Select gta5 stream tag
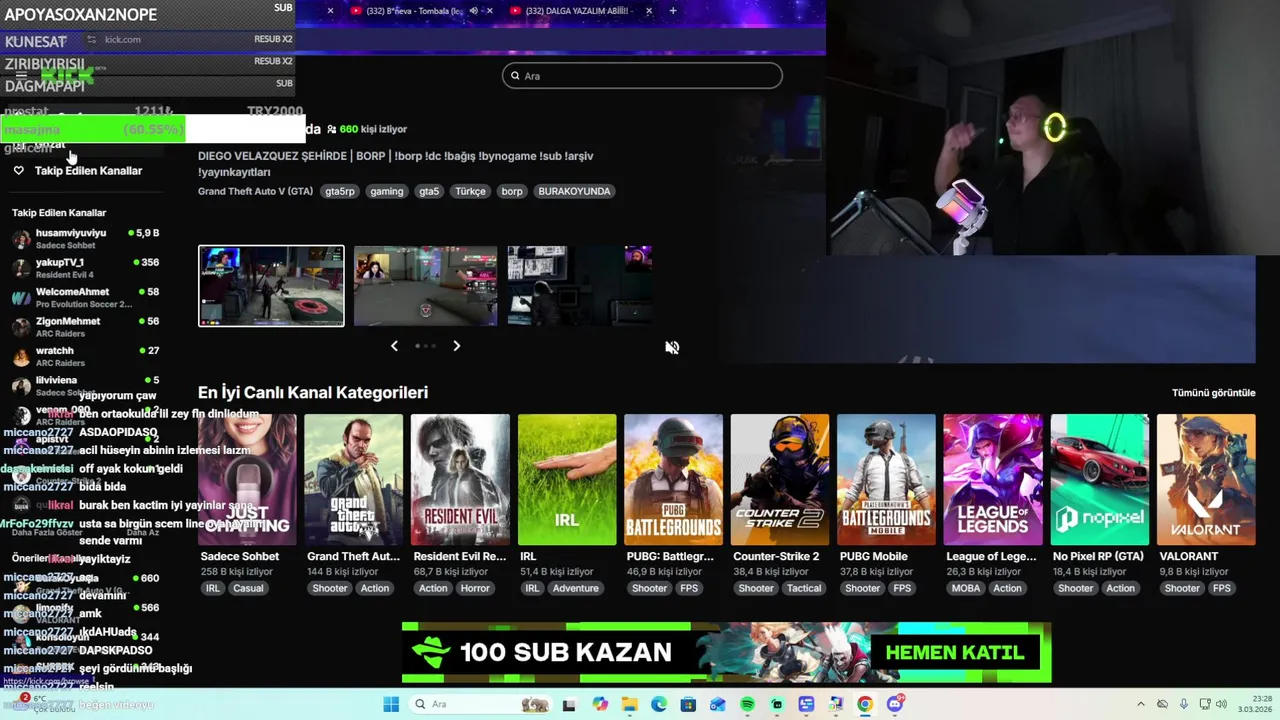This screenshot has height=720, width=1280. point(429,191)
